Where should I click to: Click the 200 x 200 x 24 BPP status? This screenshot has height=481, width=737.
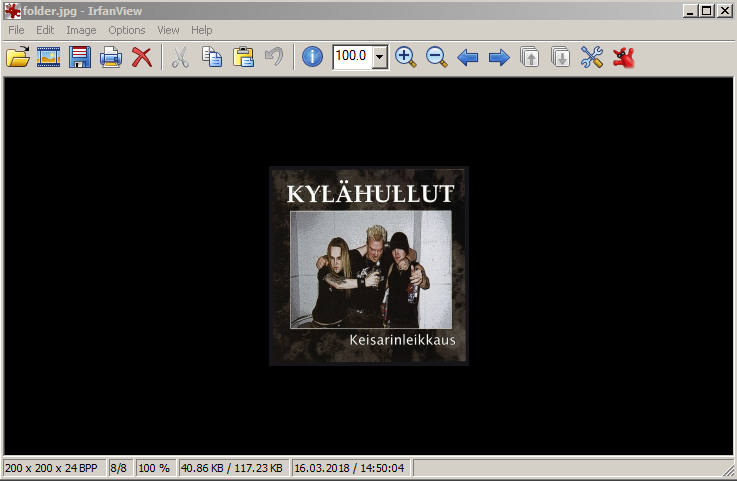coord(55,468)
